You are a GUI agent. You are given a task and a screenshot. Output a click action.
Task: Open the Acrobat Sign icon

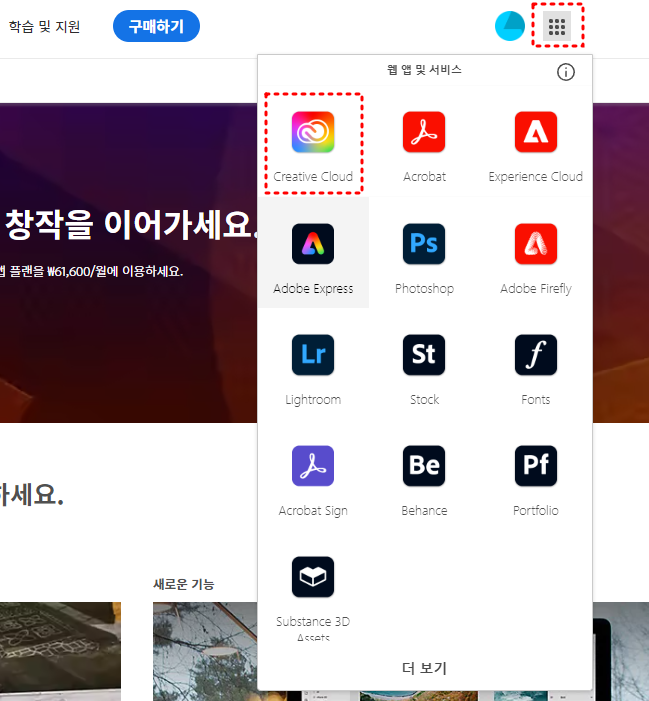tap(313, 465)
